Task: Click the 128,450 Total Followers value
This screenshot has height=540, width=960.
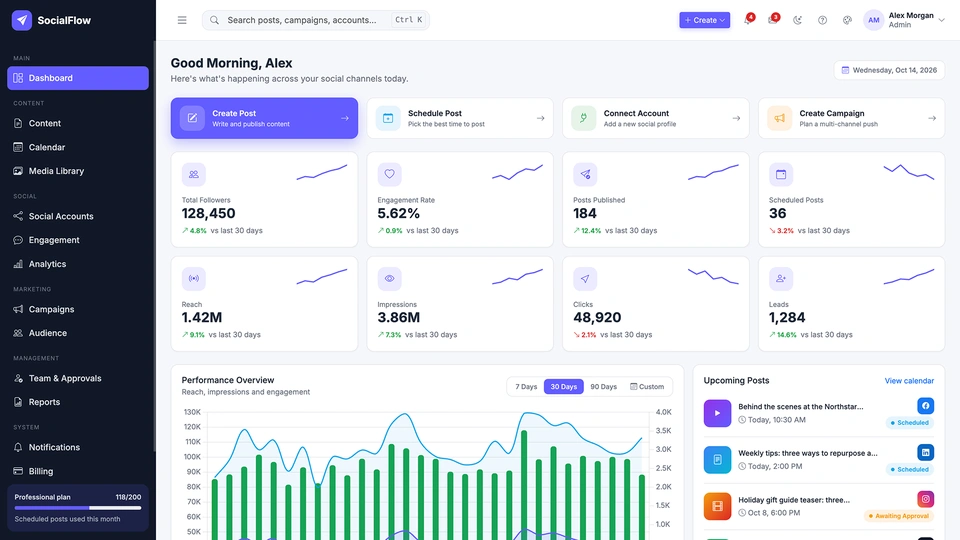Action: [x=208, y=214]
